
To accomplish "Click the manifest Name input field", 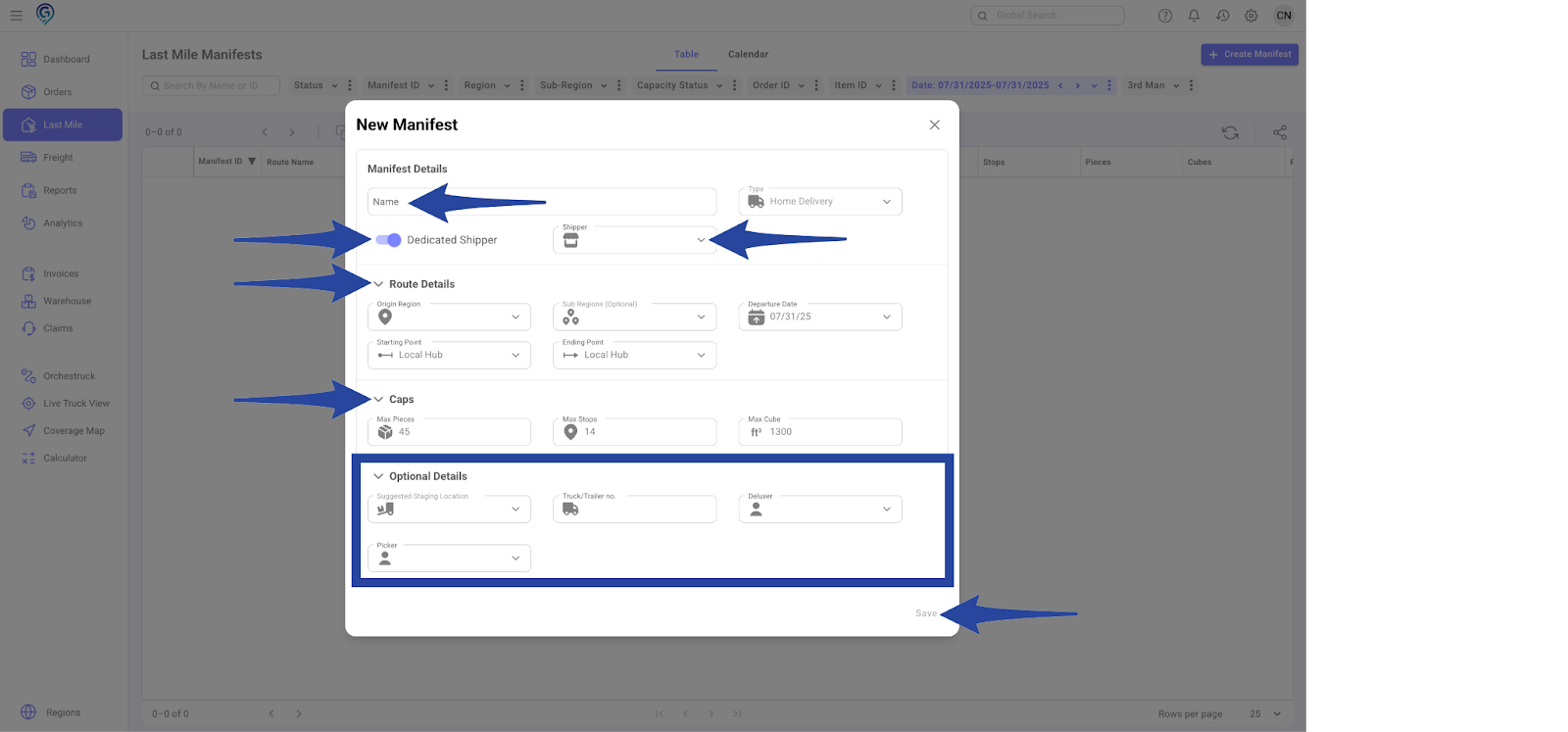I will click(541, 202).
